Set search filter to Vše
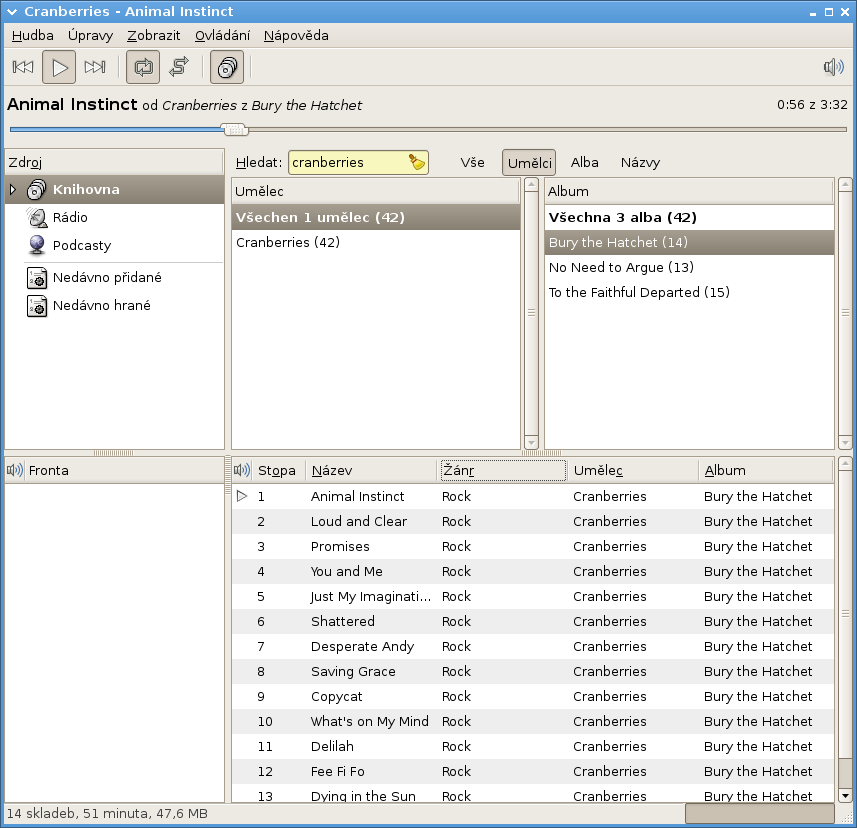857x828 pixels. point(472,163)
